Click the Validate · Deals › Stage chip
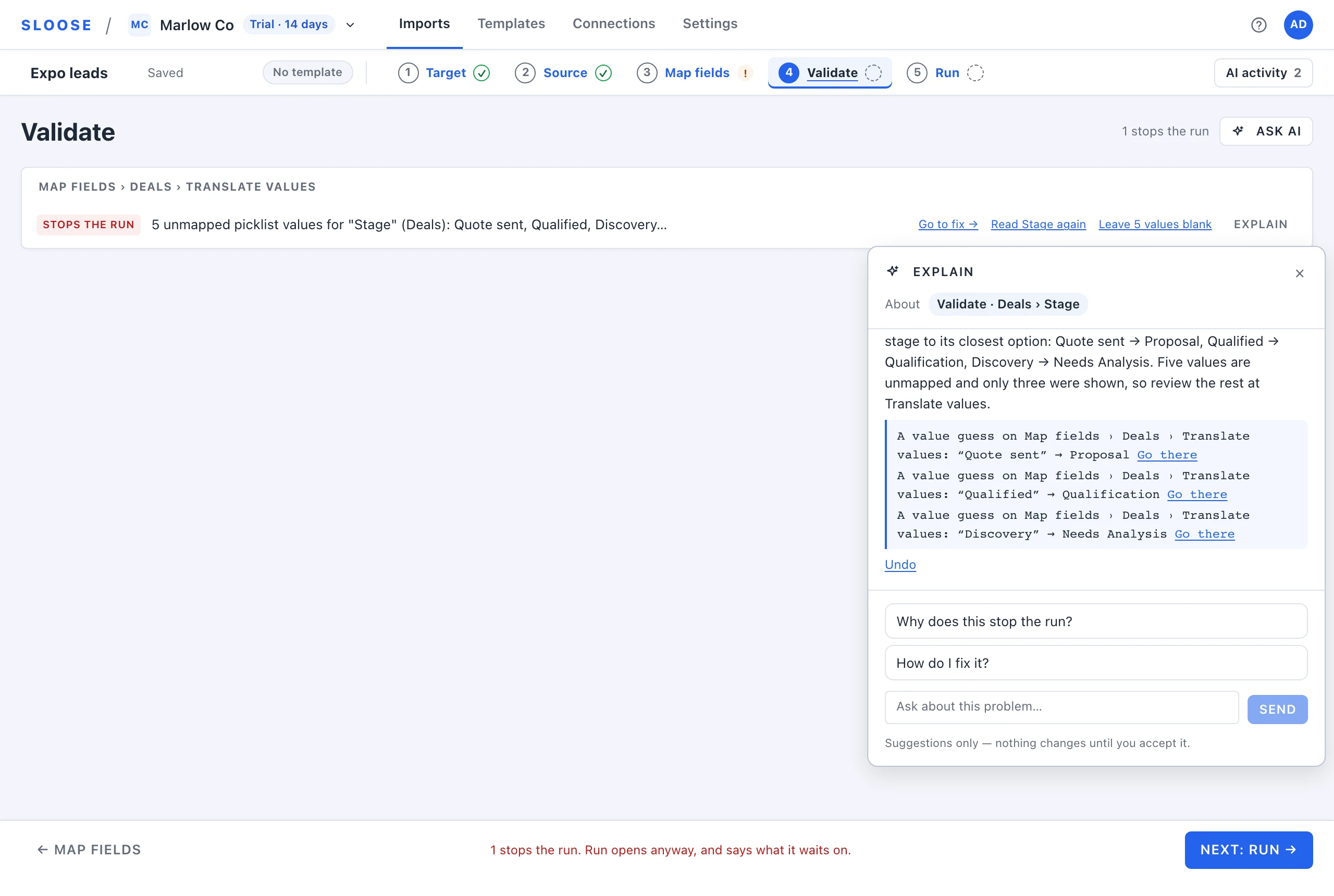Image resolution: width=1334 pixels, height=896 pixels. [1008, 305]
